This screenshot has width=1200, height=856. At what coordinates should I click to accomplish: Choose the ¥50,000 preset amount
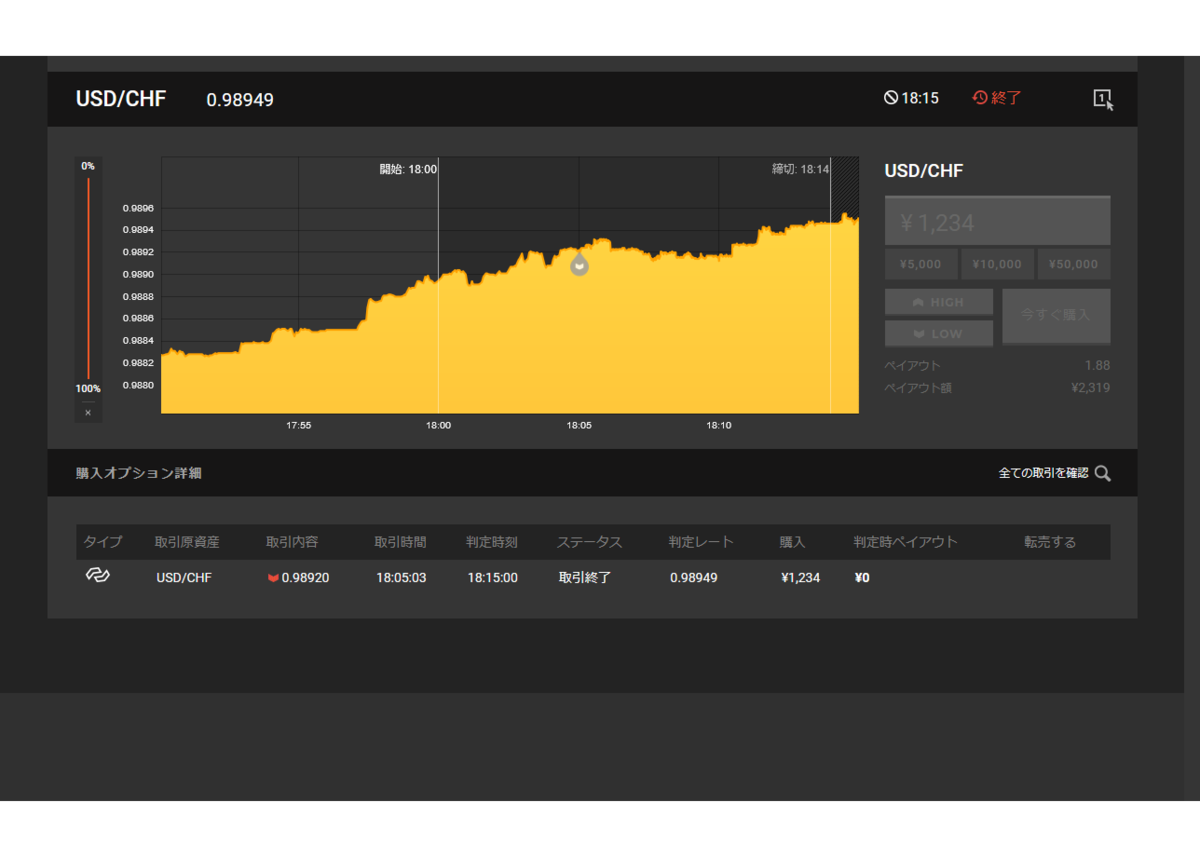[x=1074, y=264]
